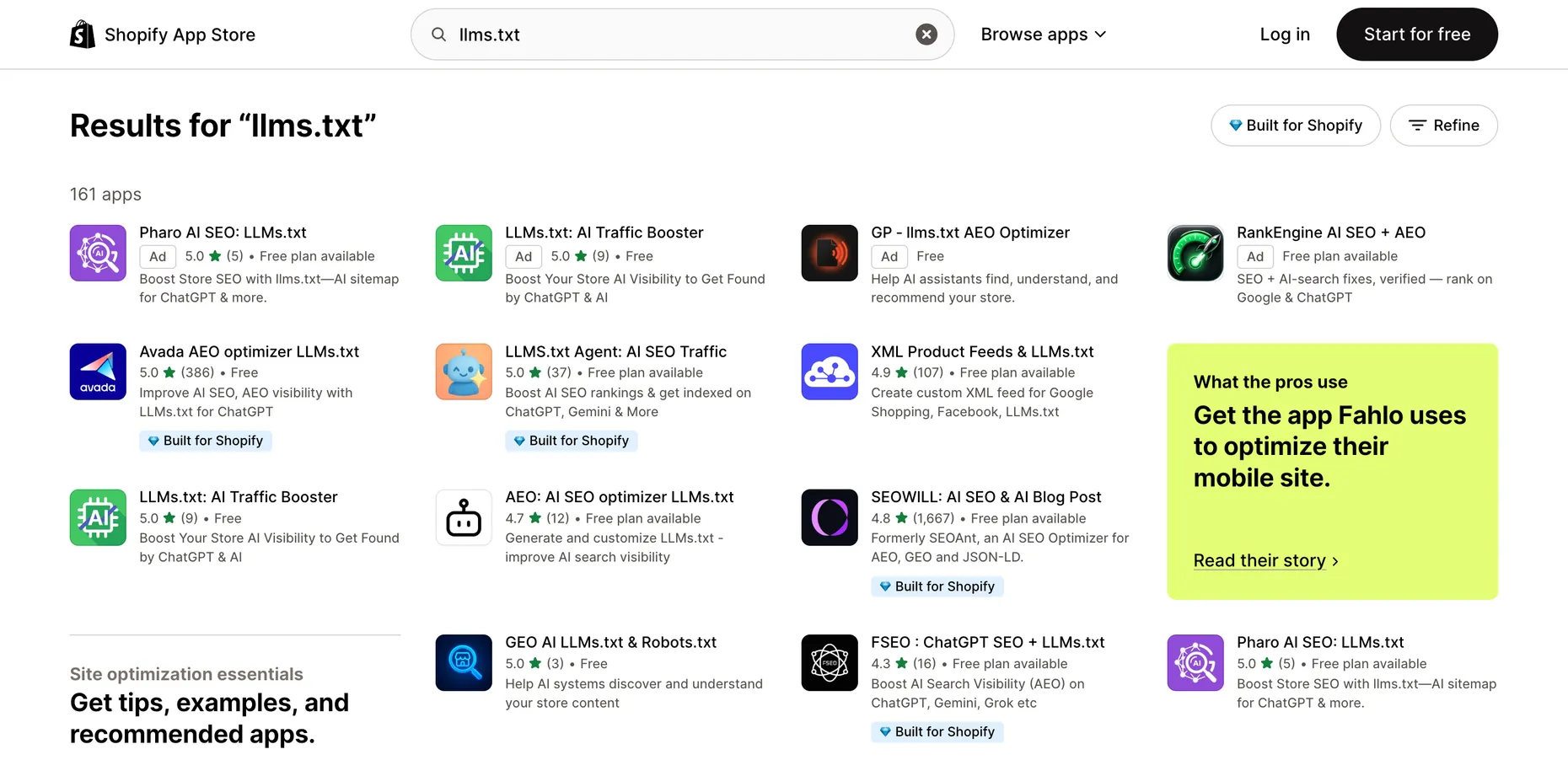1568x776 pixels.
Task: Open the Avada AEO optimizer app icon
Action: [98, 372]
